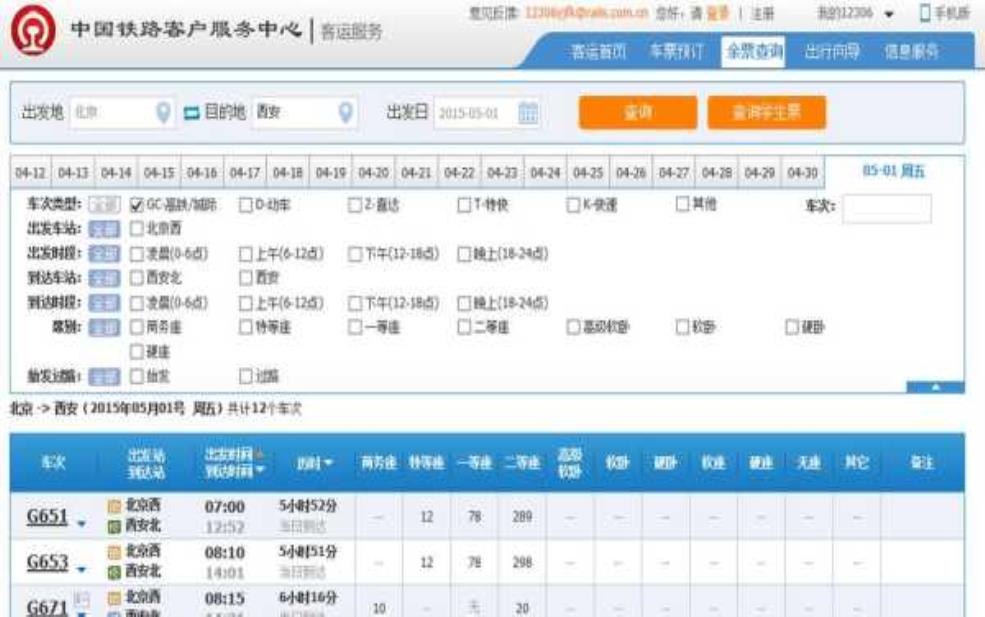Click G651 二等座 count 289
985x617 pixels.
(522, 516)
